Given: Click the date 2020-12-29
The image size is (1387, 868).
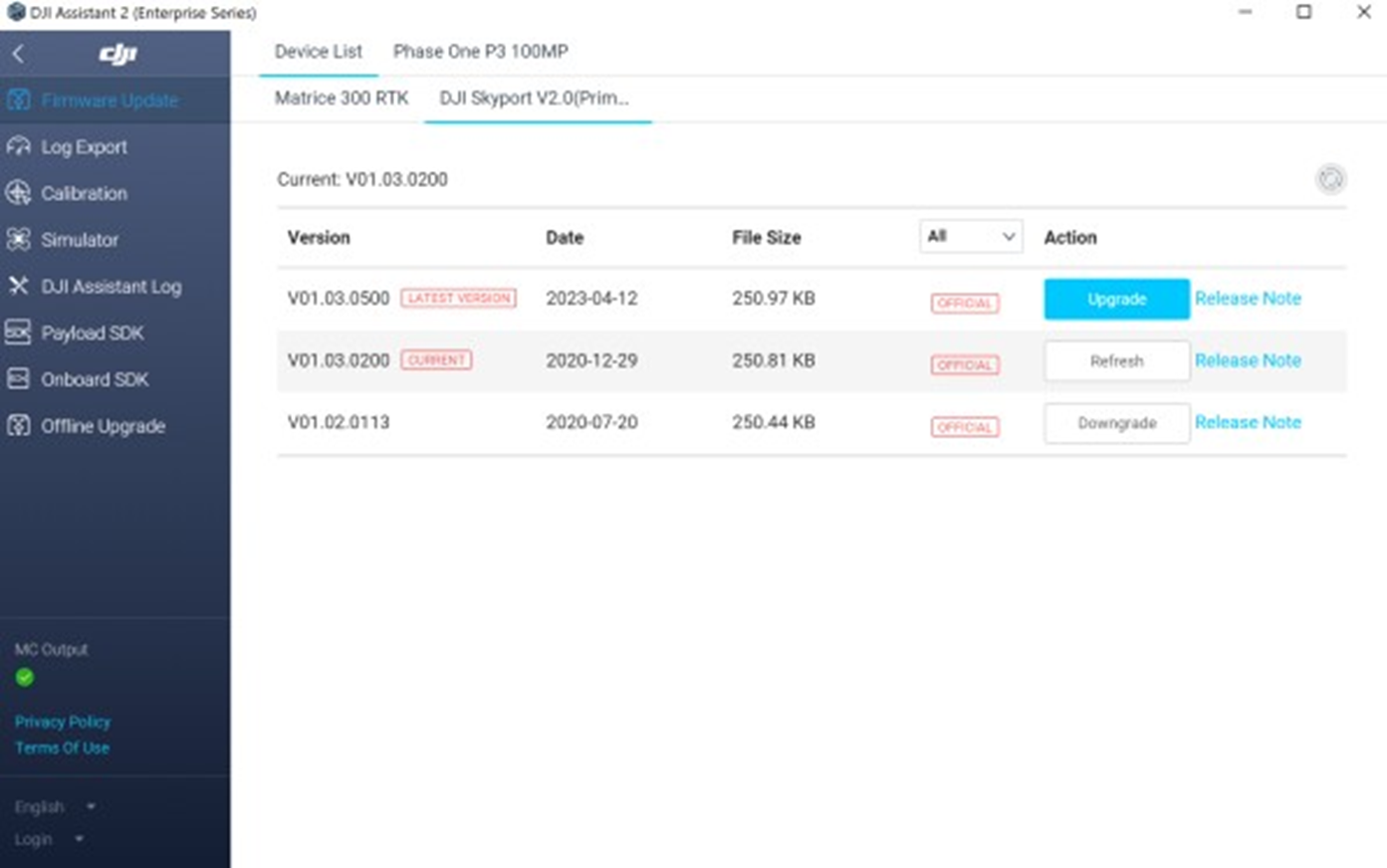Looking at the screenshot, I should pos(591,360).
